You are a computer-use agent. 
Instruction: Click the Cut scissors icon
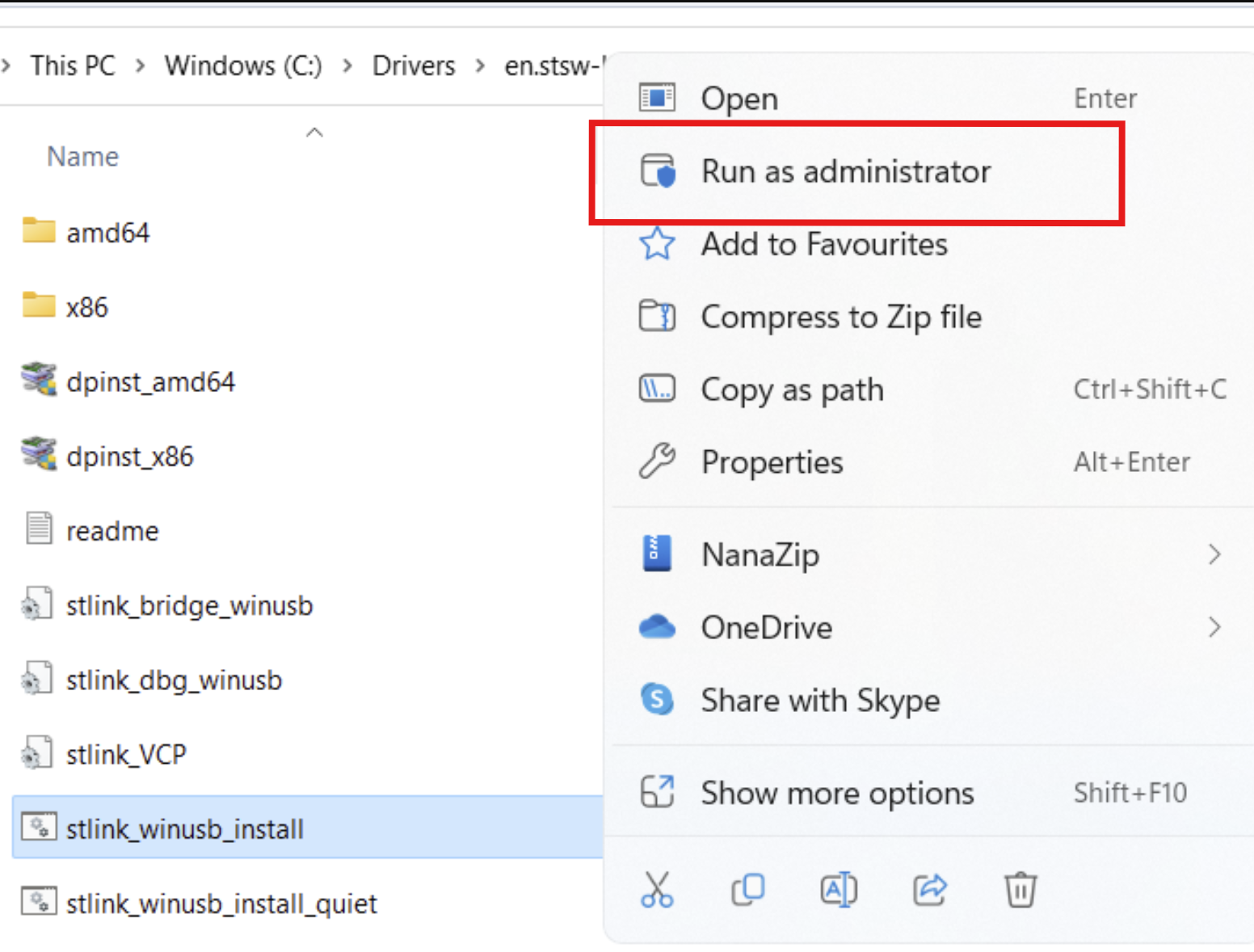tap(657, 890)
